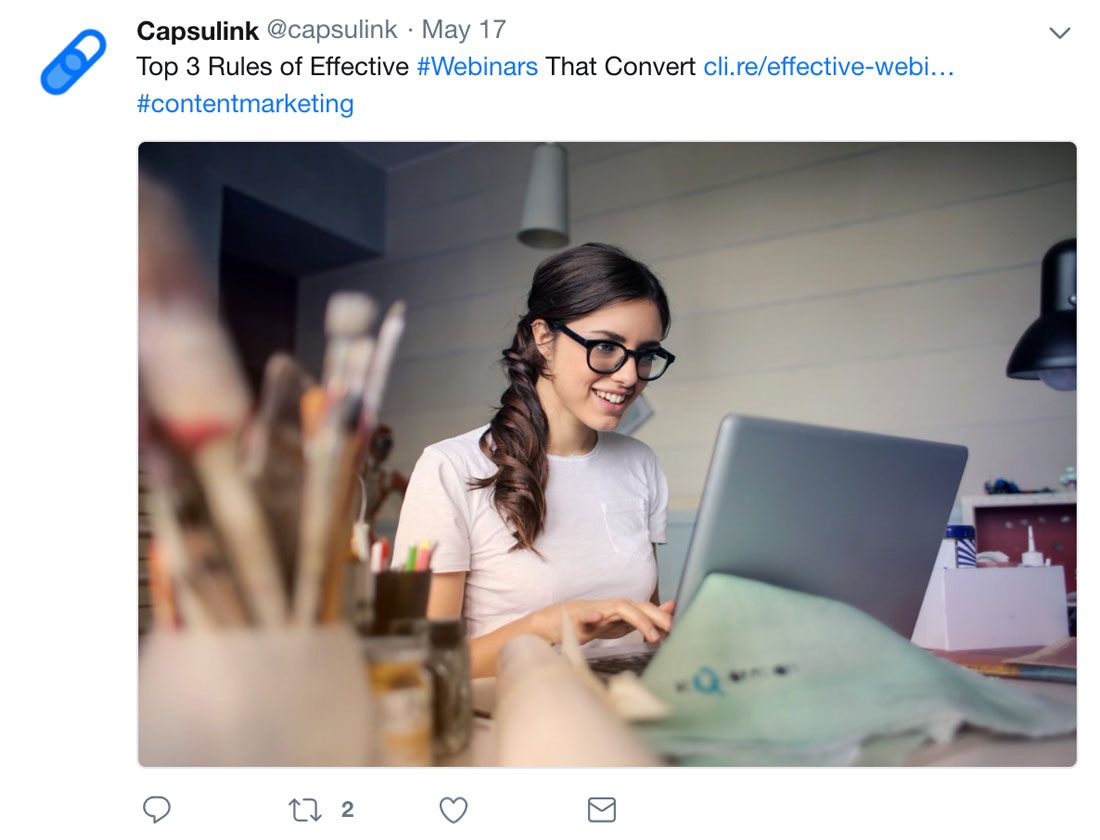Expand the tweet options chevron

pyautogui.click(x=1059, y=32)
